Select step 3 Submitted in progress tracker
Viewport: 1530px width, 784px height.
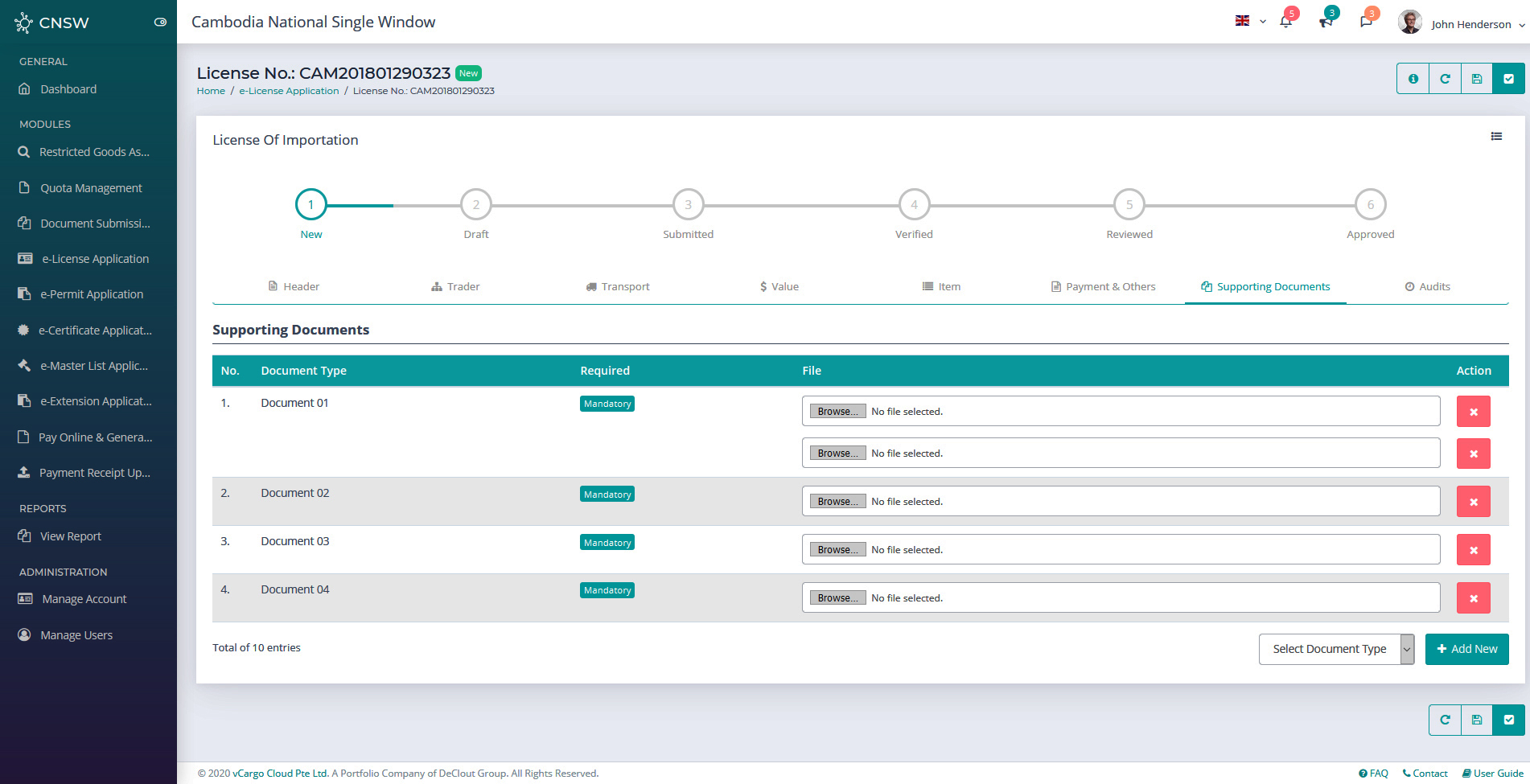point(688,205)
